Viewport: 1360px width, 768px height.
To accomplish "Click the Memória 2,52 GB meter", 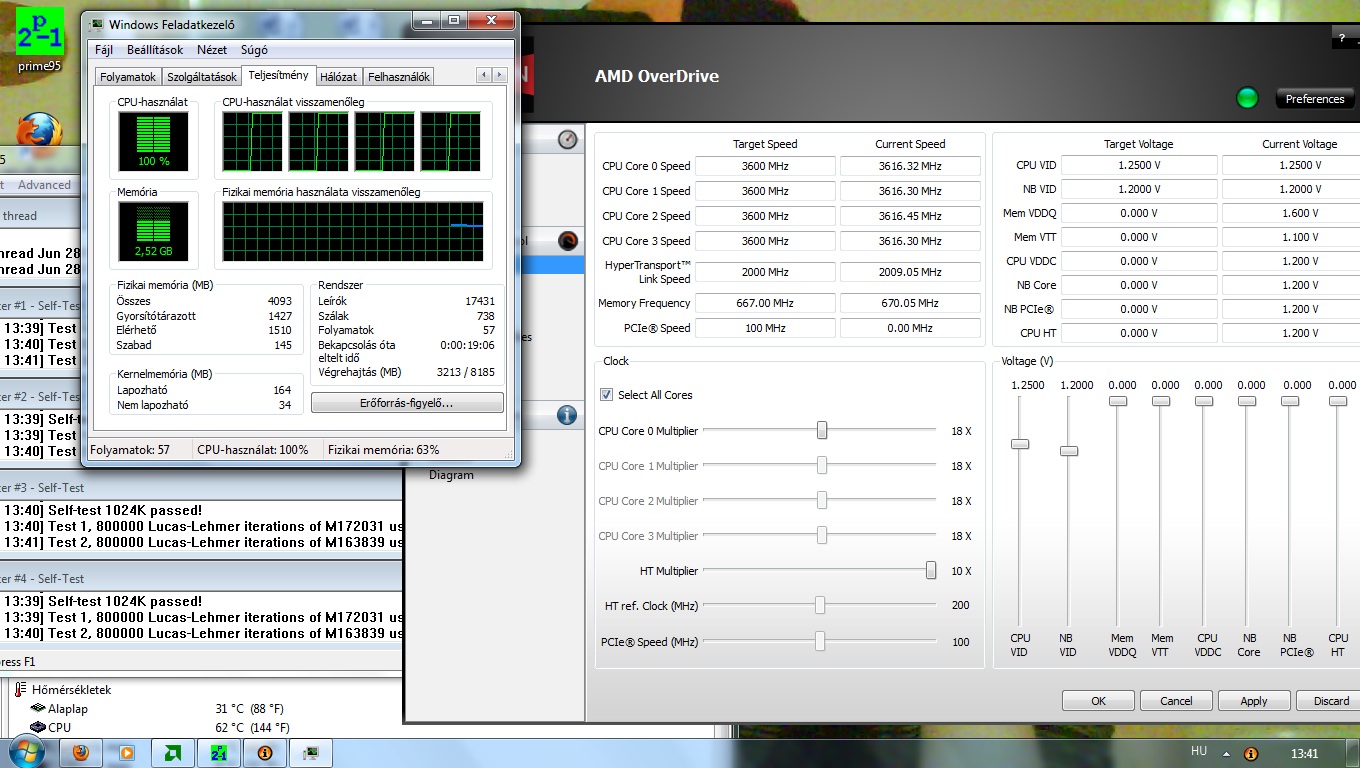I will coord(153,230).
